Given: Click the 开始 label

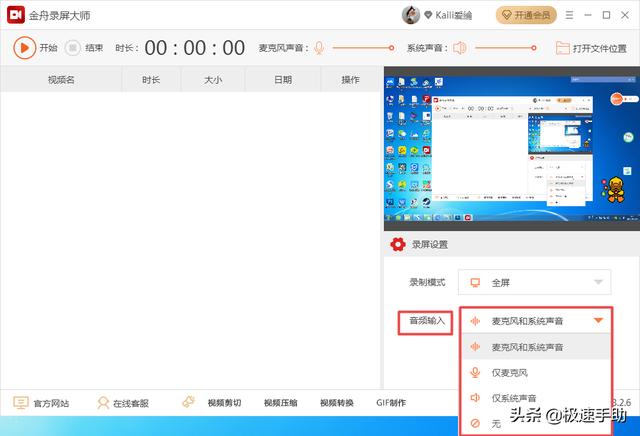Looking at the screenshot, I should tap(48, 48).
